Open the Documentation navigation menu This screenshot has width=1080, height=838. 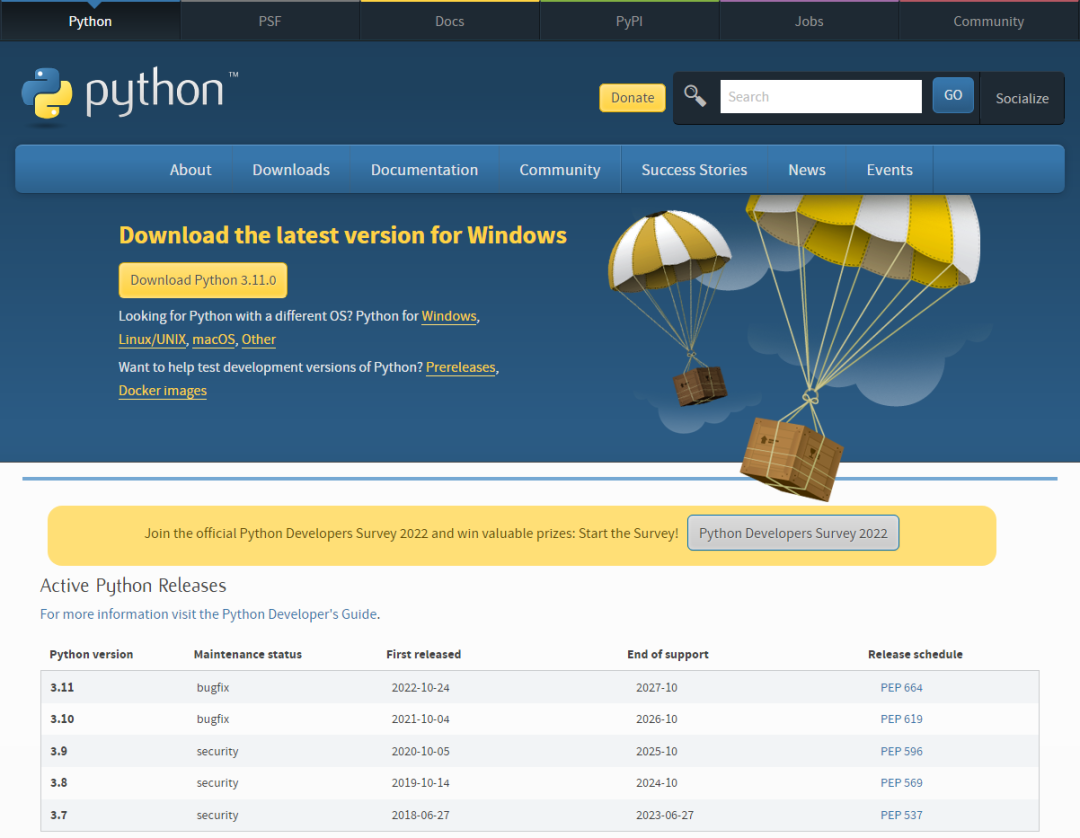tap(424, 169)
